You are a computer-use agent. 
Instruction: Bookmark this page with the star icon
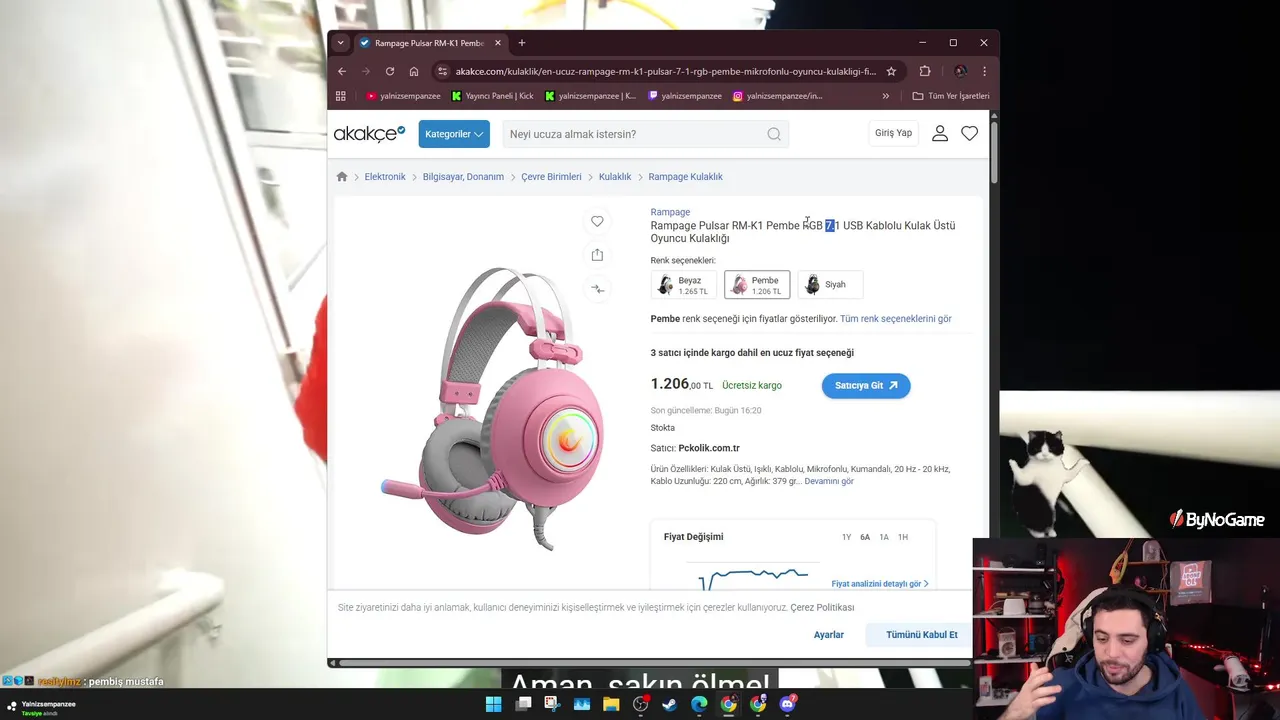(891, 71)
